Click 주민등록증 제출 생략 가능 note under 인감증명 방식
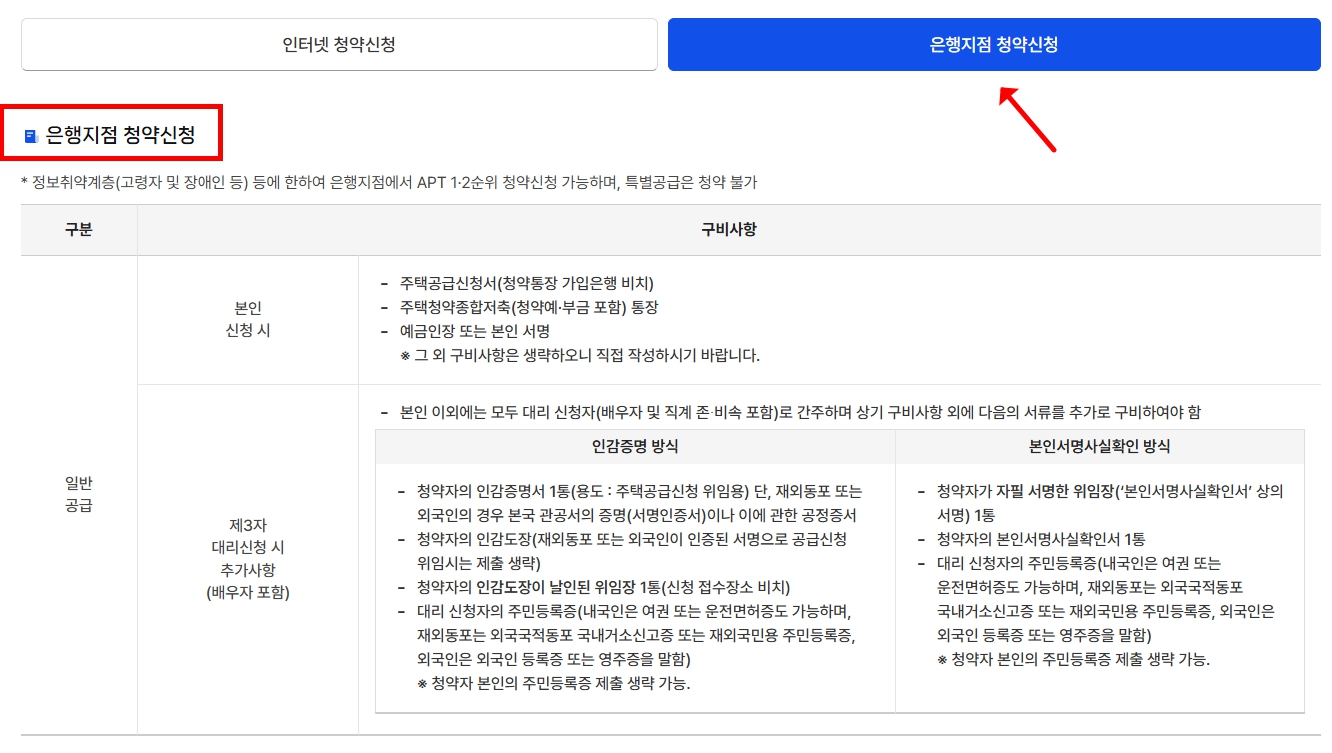The image size is (1332, 753). [x=554, y=684]
